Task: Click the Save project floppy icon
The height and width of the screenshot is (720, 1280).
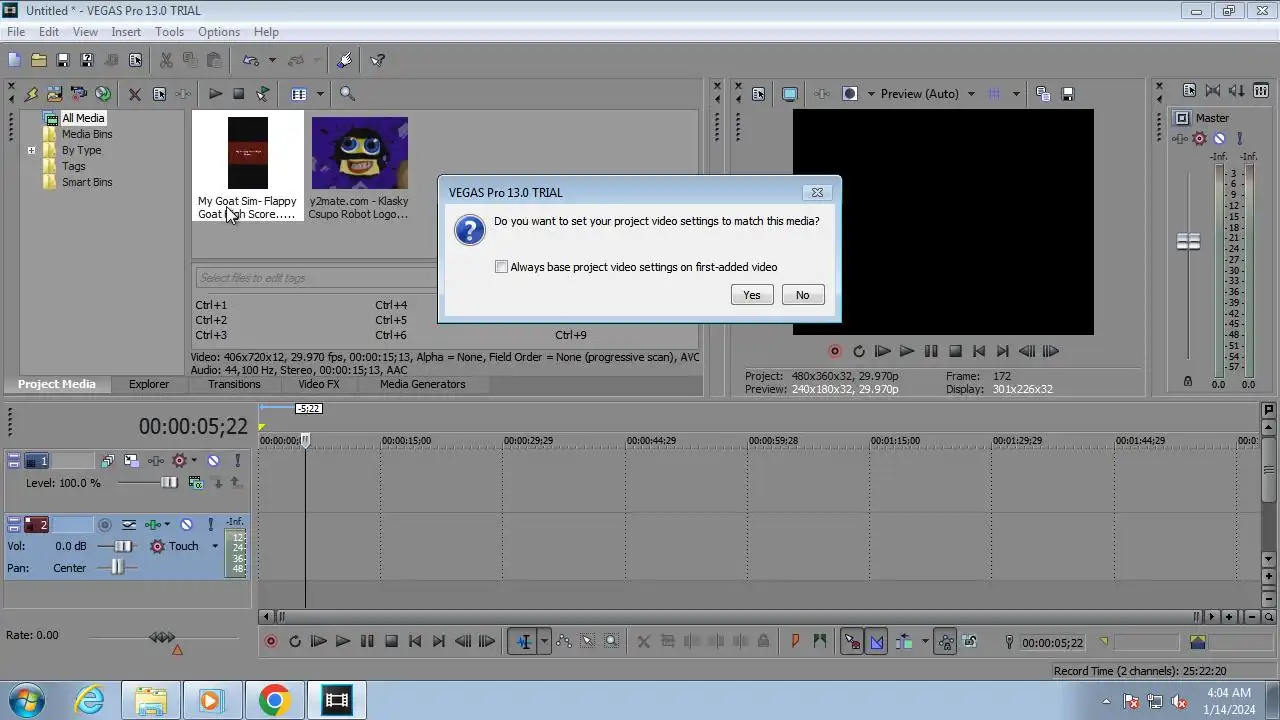Action: (62, 60)
